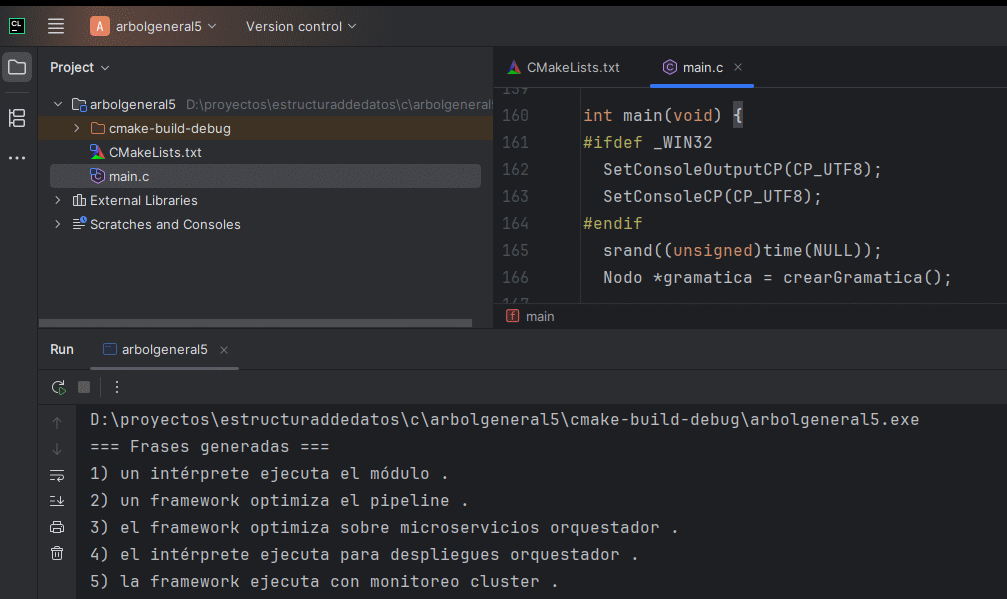This screenshot has height=599, width=1007.
Task: Toggle scroll to end of console
Action: pos(57,501)
